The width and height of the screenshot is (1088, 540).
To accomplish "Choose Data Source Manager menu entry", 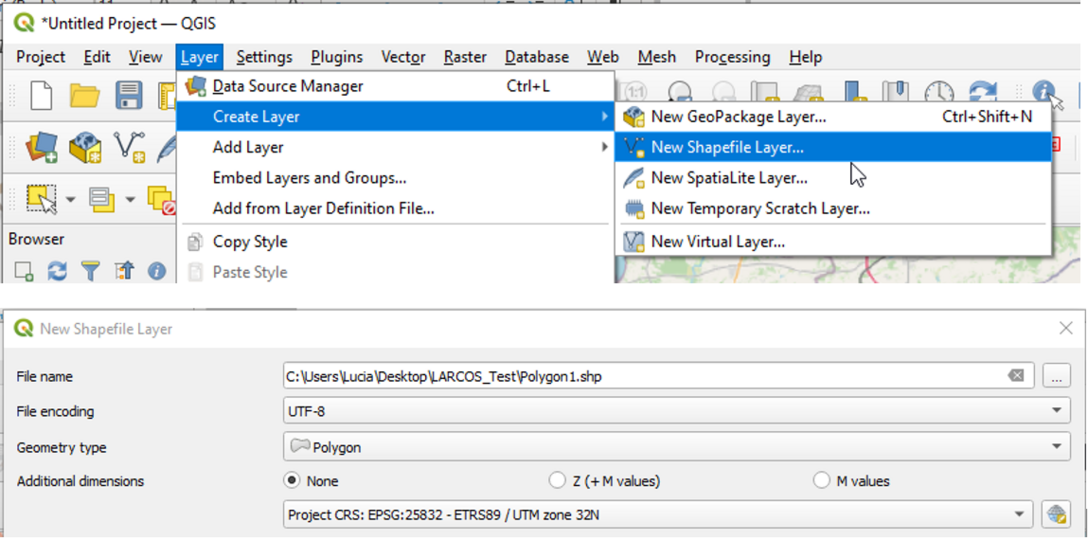I will click(396, 87).
